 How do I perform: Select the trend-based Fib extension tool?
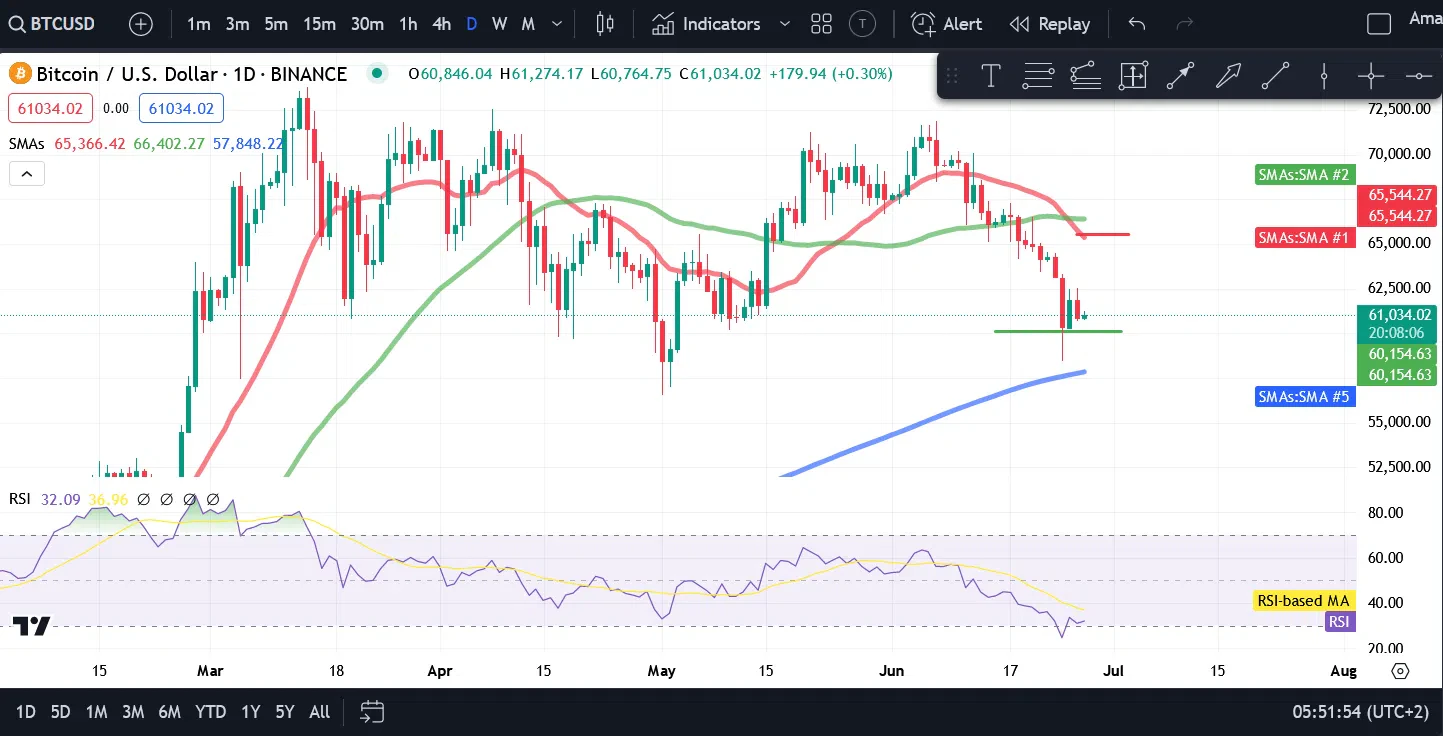pos(1085,75)
